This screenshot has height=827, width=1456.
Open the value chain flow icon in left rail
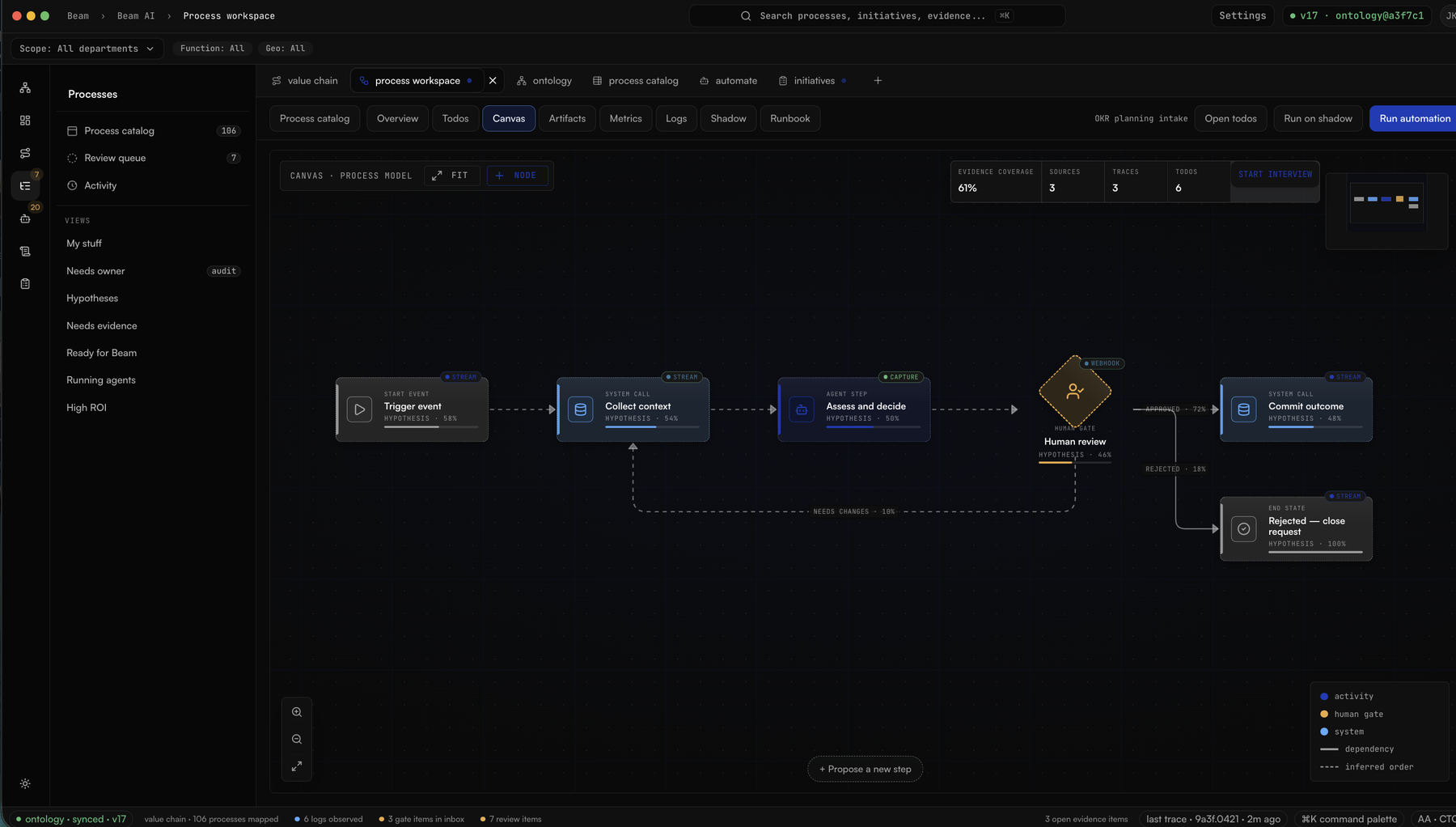tap(25, 153)
